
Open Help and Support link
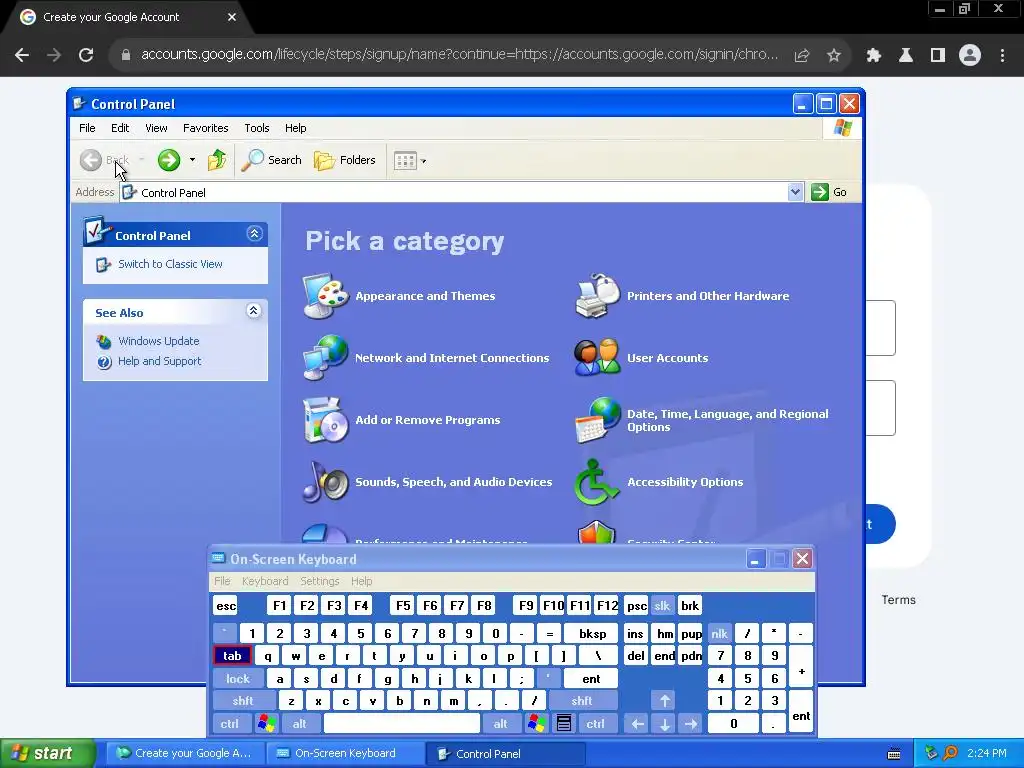(x=159, y=361)
